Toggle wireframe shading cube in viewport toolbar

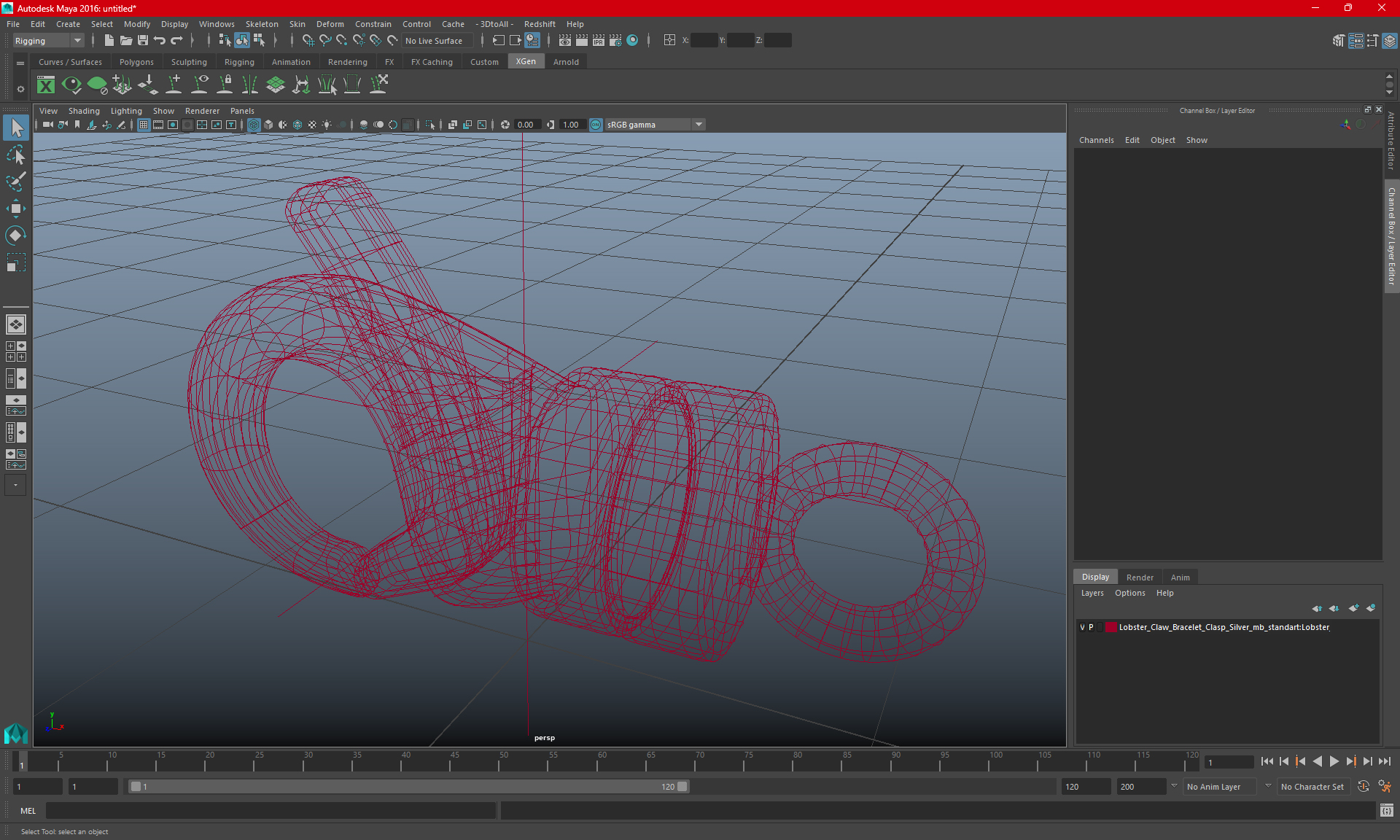pos(254,125)
